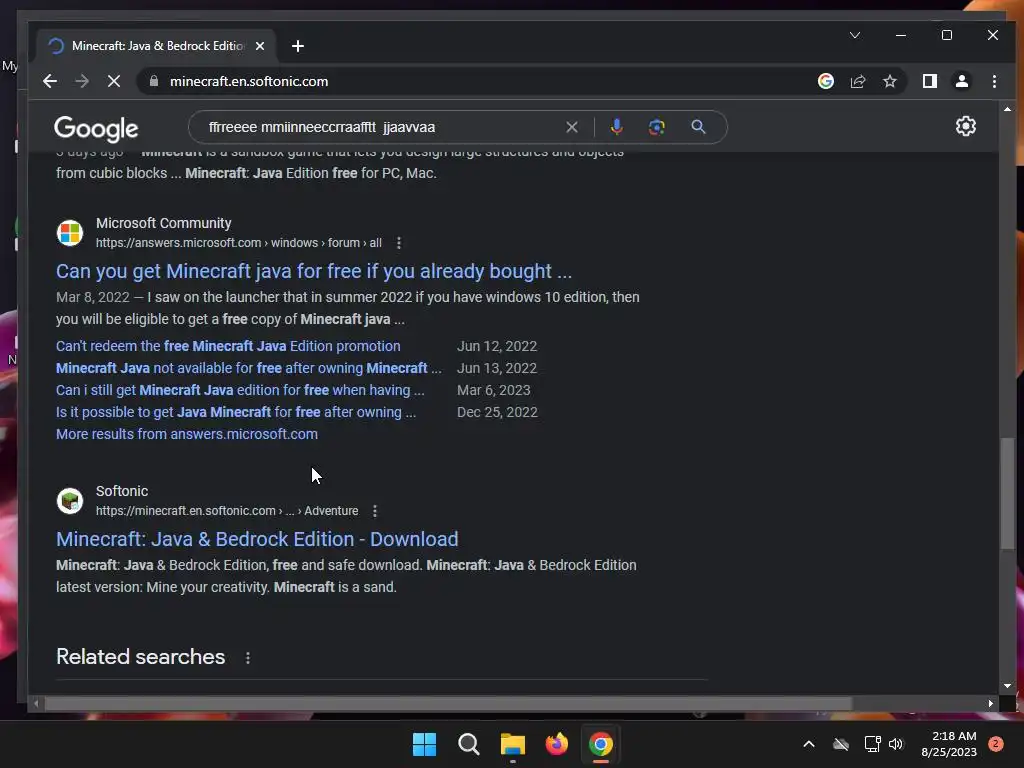Click the Microsoft Community favicon

[x=70, y=232]
